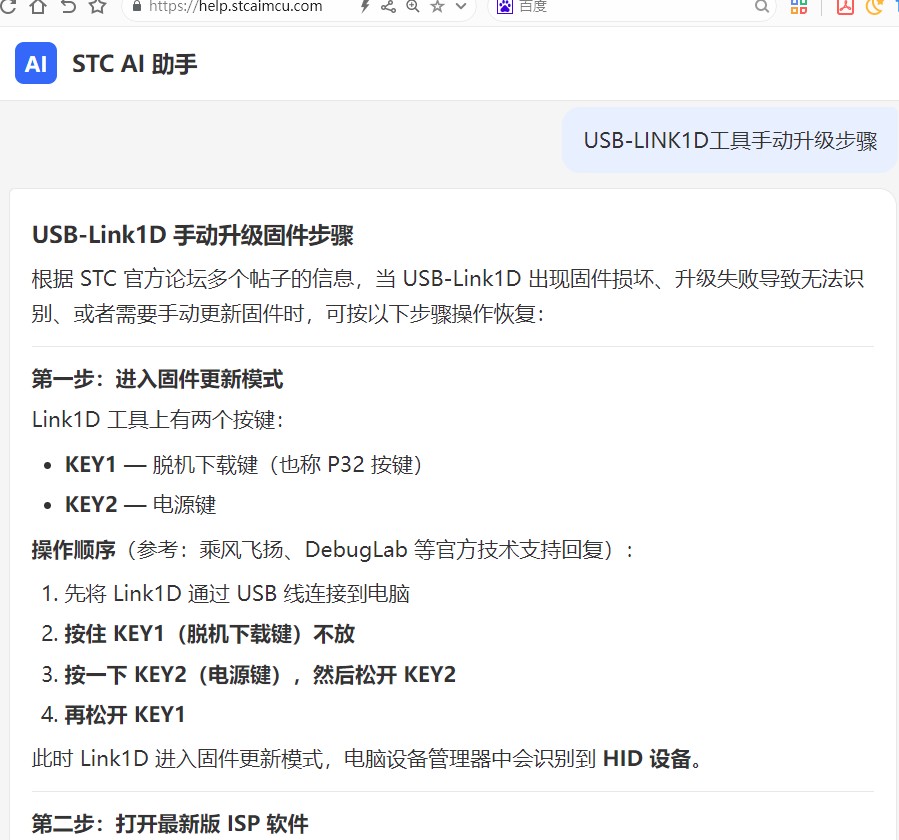Go to the browser home page icon

[x=38, y=6]
